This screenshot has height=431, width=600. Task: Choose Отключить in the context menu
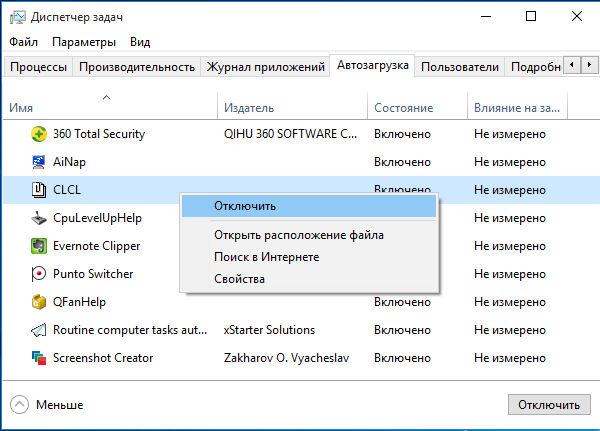(244, 205)
